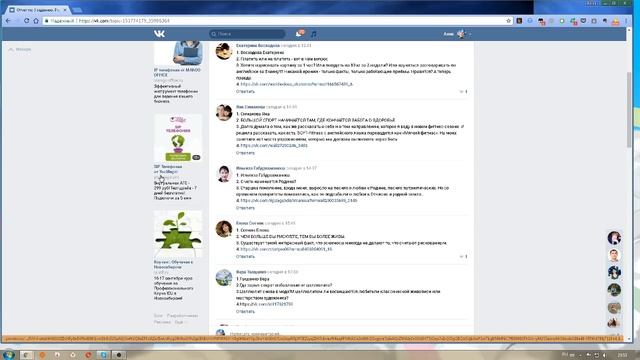Open green puzzle plant ad image
Image resolution: width=640 pixels, height=360 pixels.
click(178, 234)
